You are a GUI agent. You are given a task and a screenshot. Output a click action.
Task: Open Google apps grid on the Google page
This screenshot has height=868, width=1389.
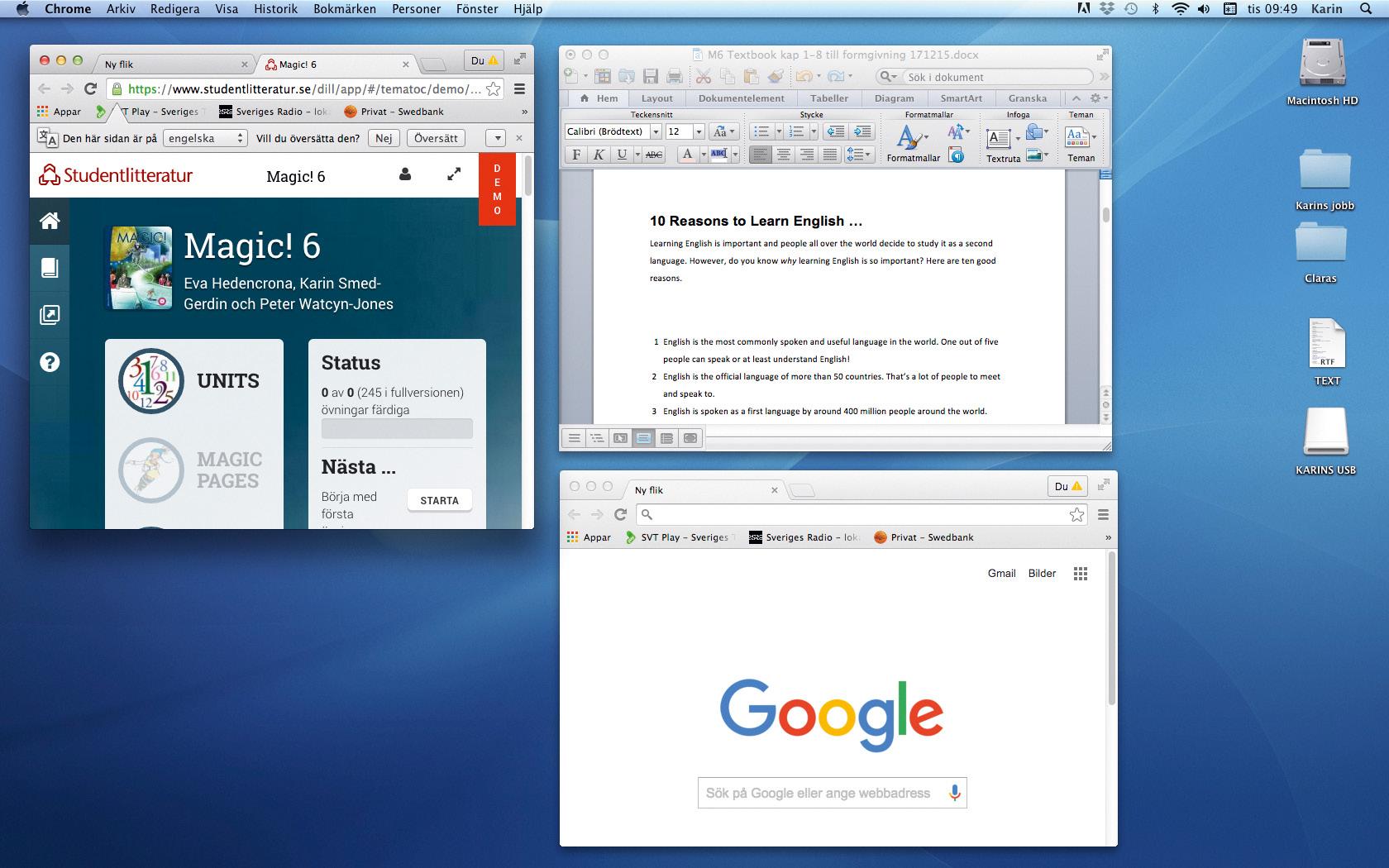click(1080, 574)
